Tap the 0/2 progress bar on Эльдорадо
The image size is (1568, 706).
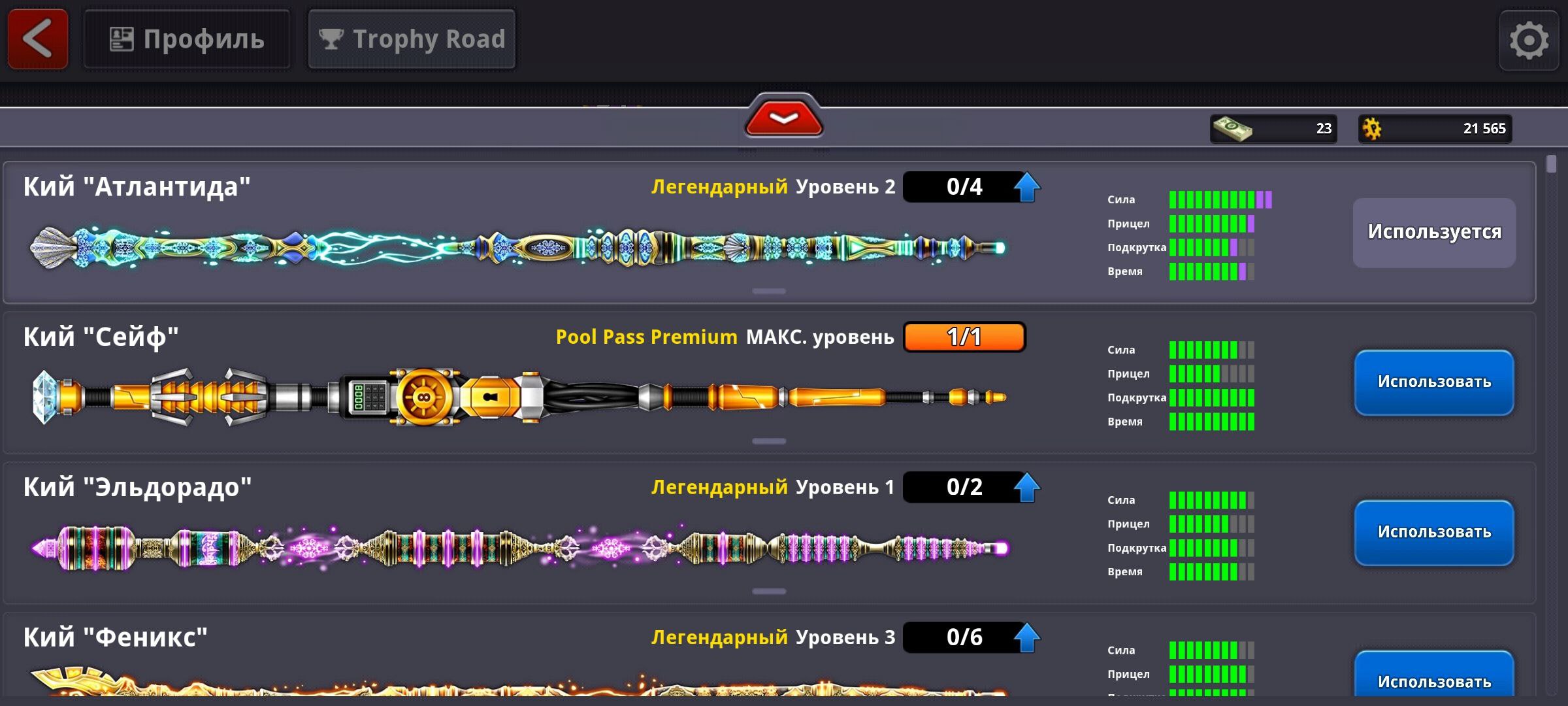[964, 488]
